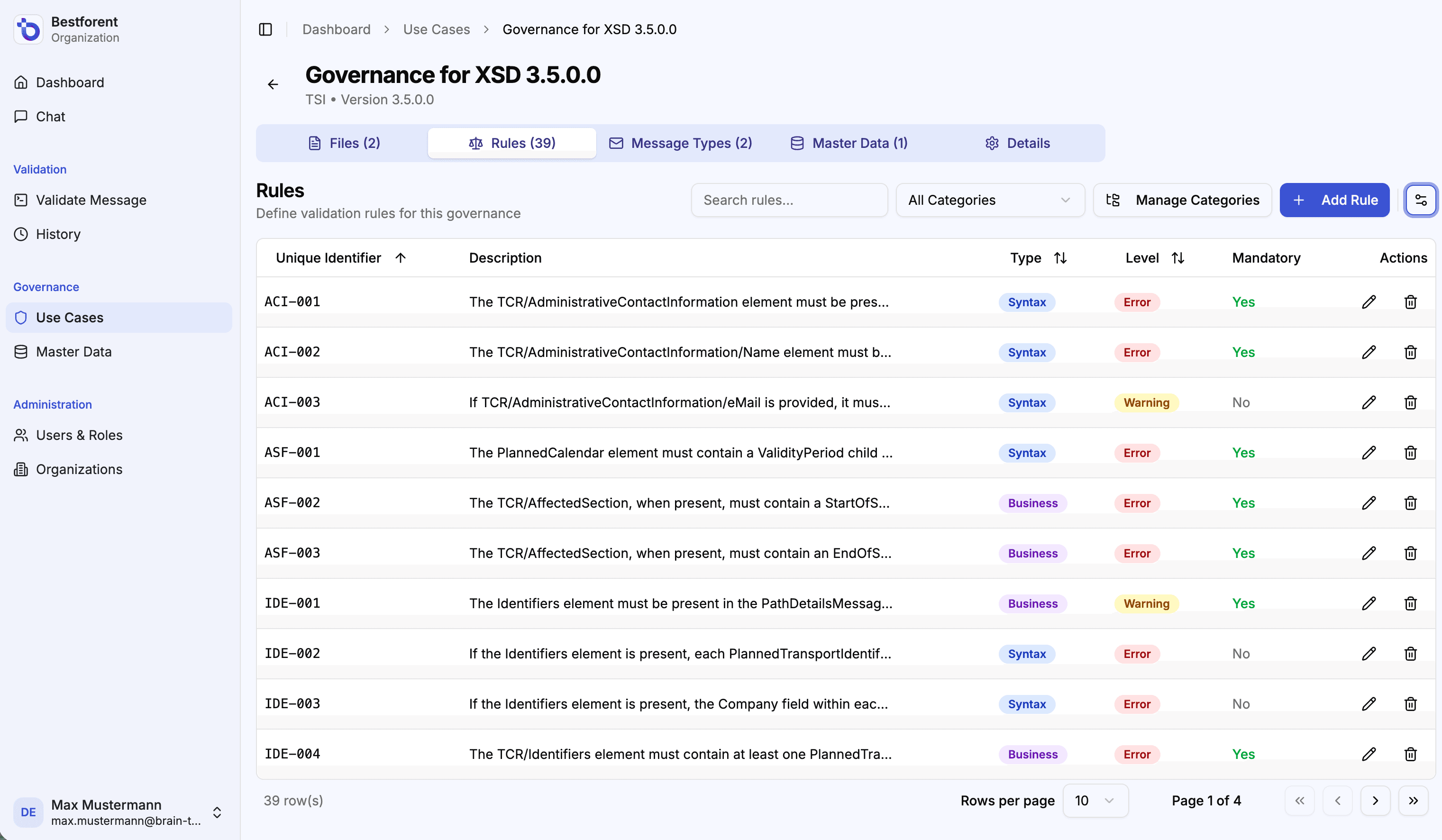
Task: Delete rule ACI-003 via the trash icon
Action: (1411, 403)
